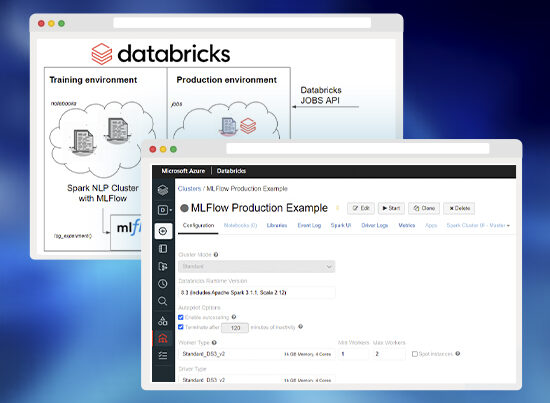
Task: Switch to the Libraries tab
Action: (x=277, y=225)
